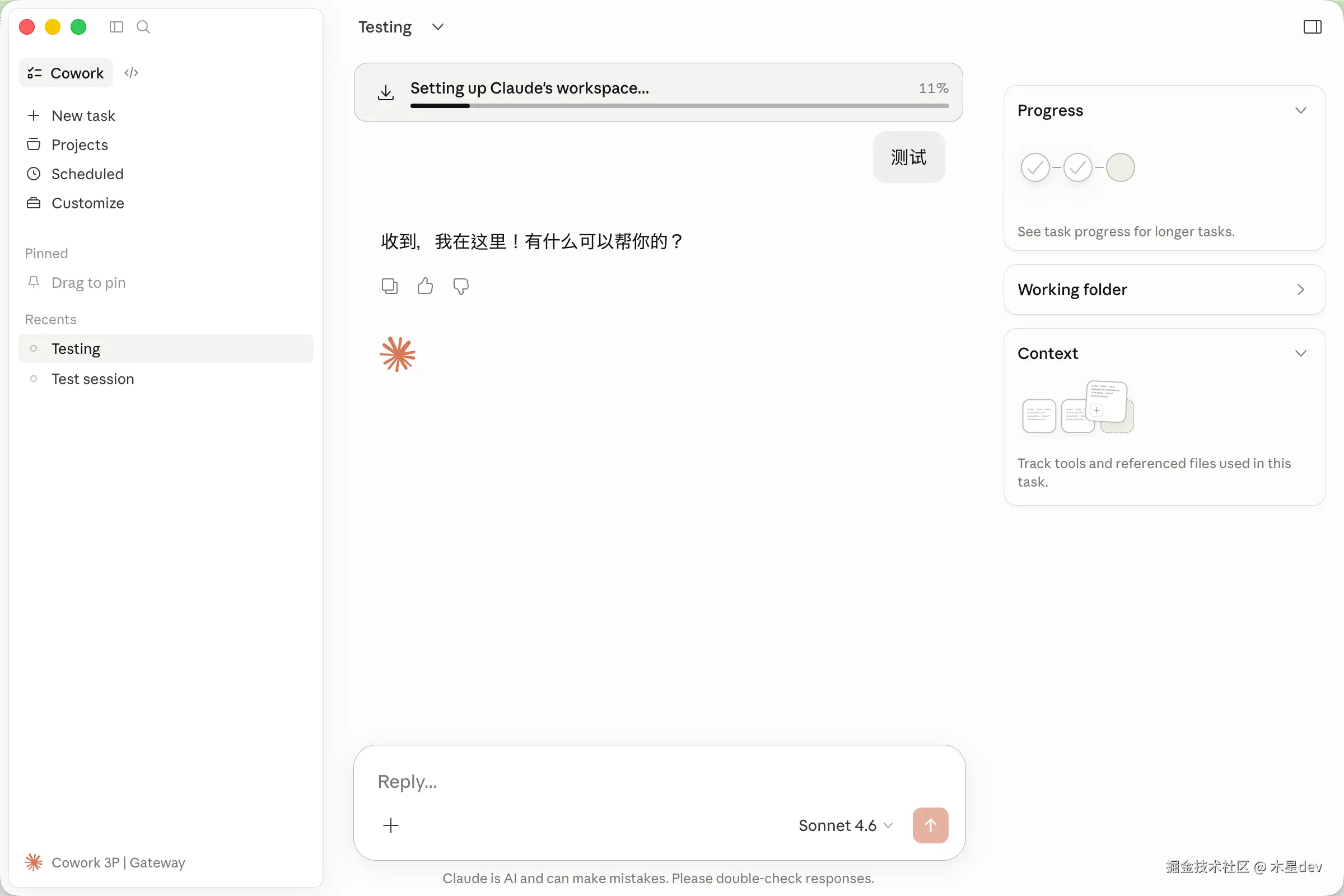Click the 11% progress percentage
This screenshot has height=896, width=1344.
click(933, 88)
